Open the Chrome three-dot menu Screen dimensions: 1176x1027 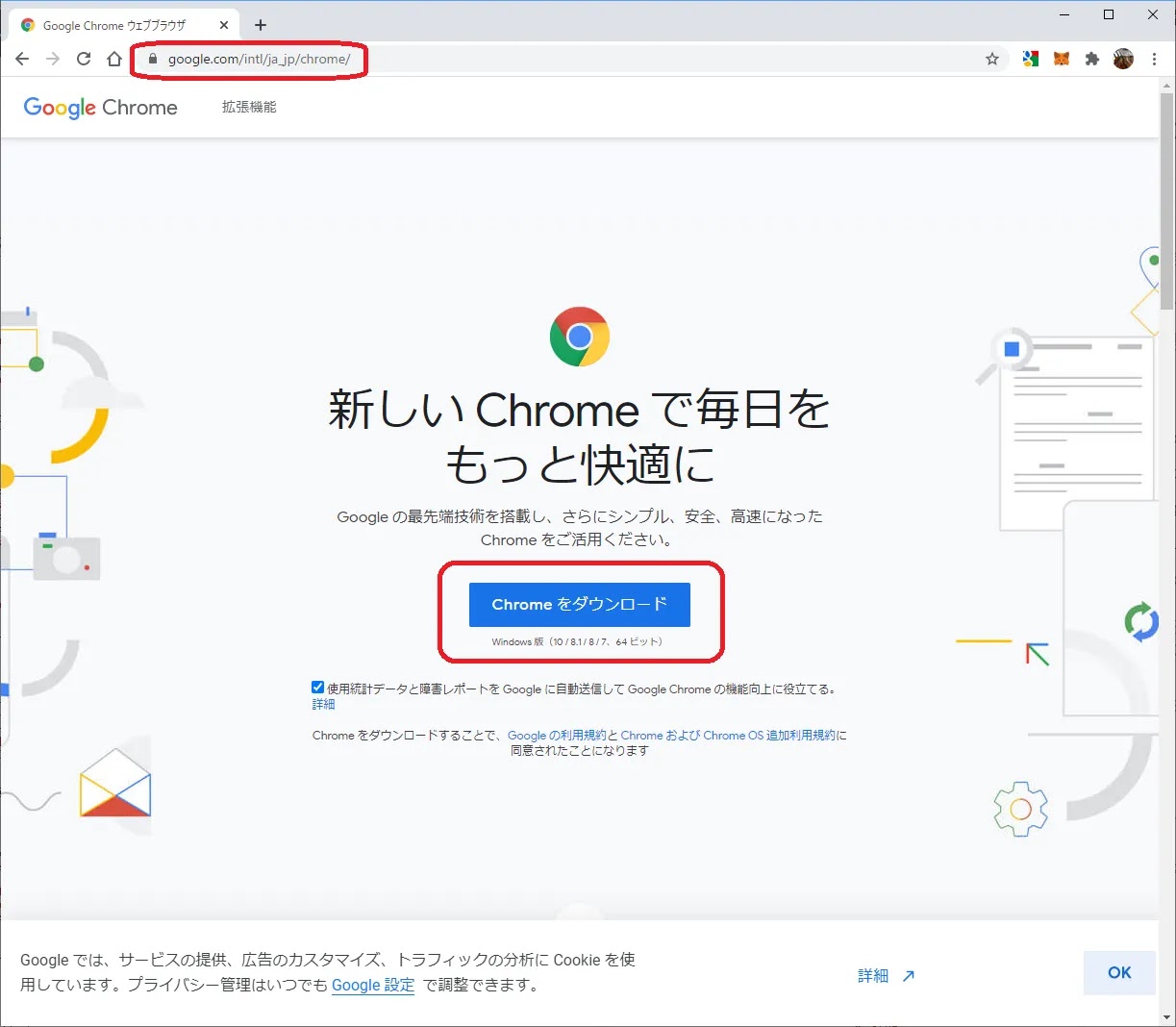click(1154, 59)
